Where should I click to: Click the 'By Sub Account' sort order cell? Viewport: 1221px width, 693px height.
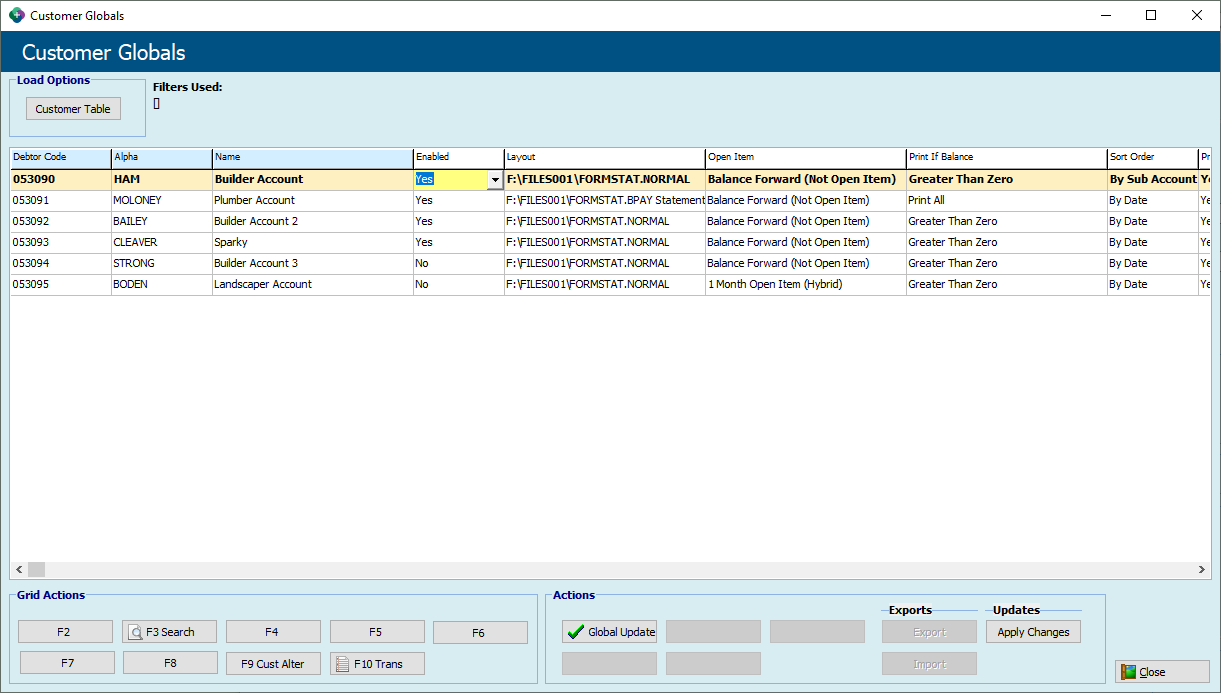coord(1153,179)
